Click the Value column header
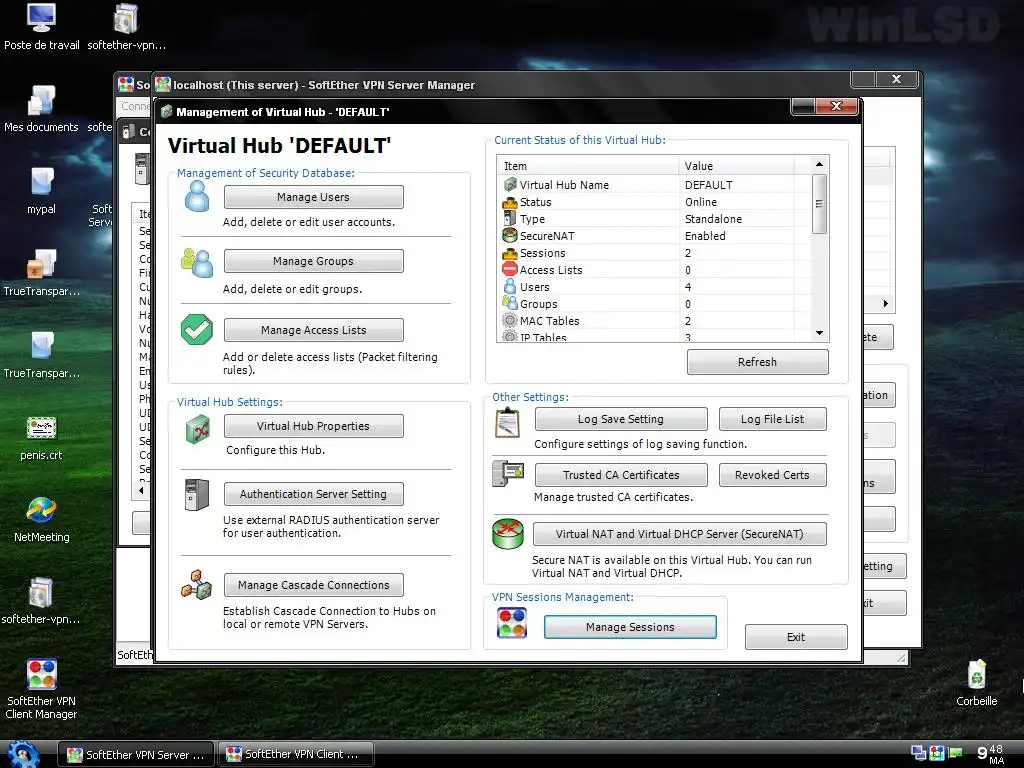The height and width of the screenshot is (768, 1024). pyautogui.click(x=737, y=166)
